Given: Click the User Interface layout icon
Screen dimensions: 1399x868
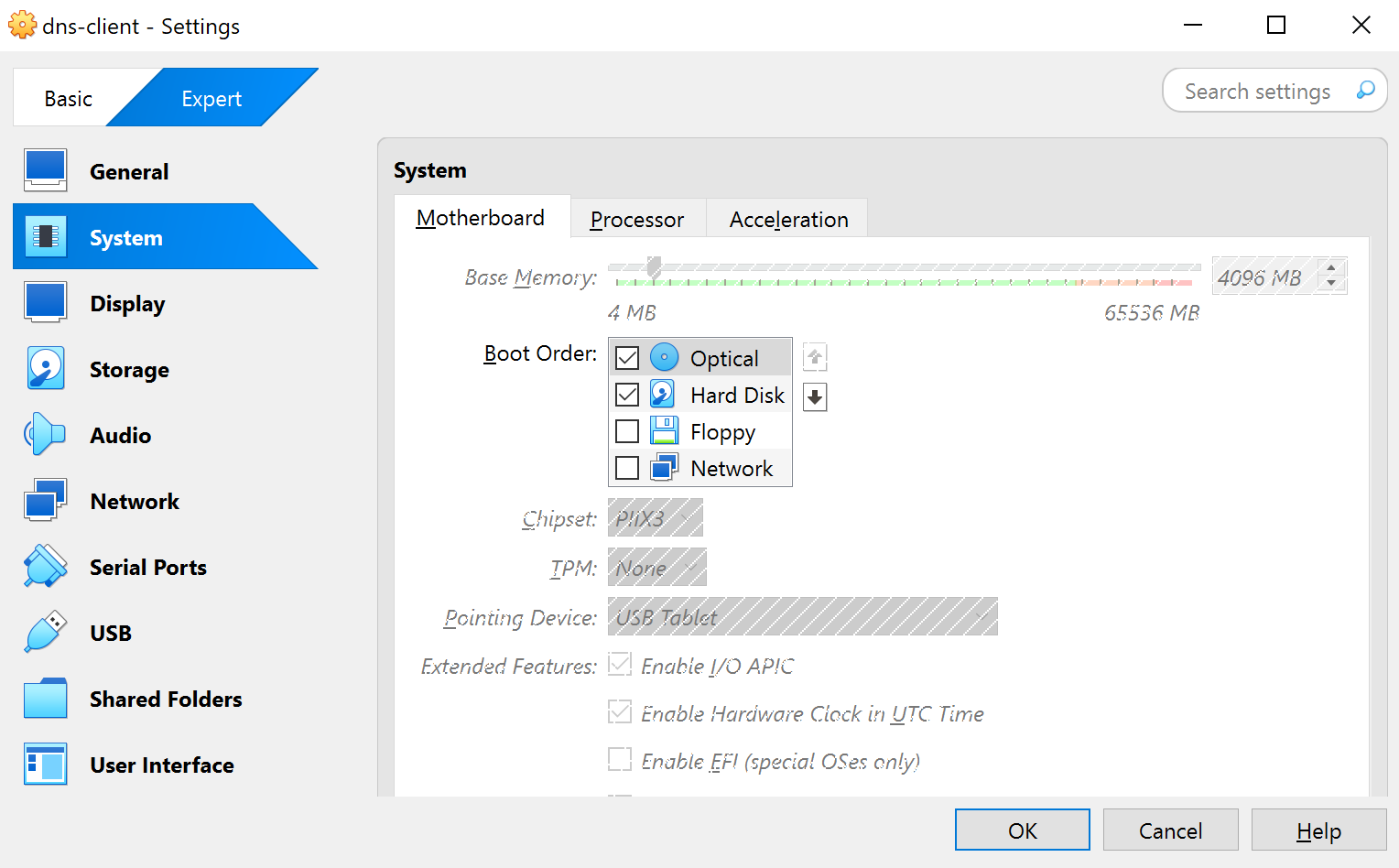Looking at the screenshot, I should 46,765.
